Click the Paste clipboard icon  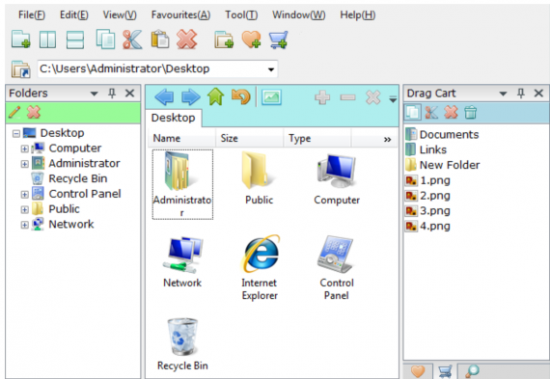pos(160,39)
